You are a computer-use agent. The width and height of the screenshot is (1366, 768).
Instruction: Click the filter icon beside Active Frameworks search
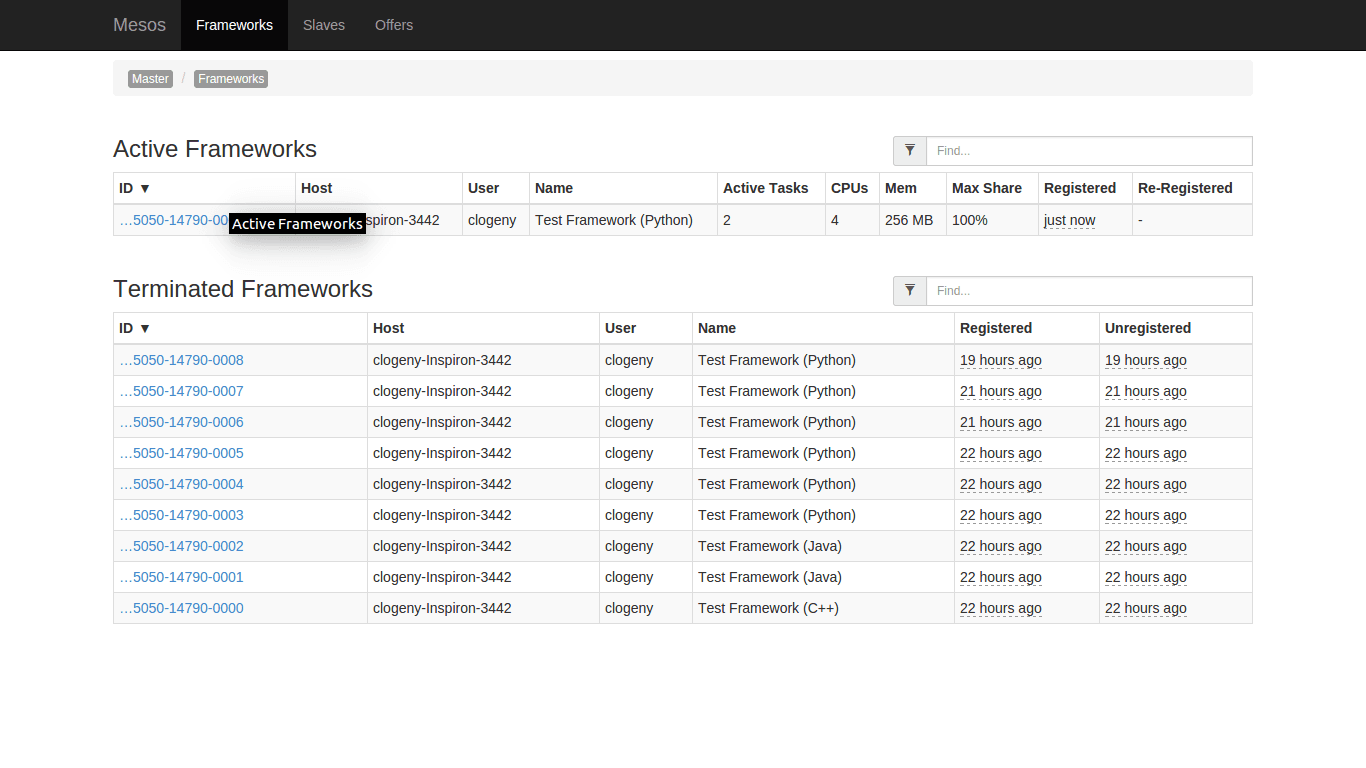[910, 151]
